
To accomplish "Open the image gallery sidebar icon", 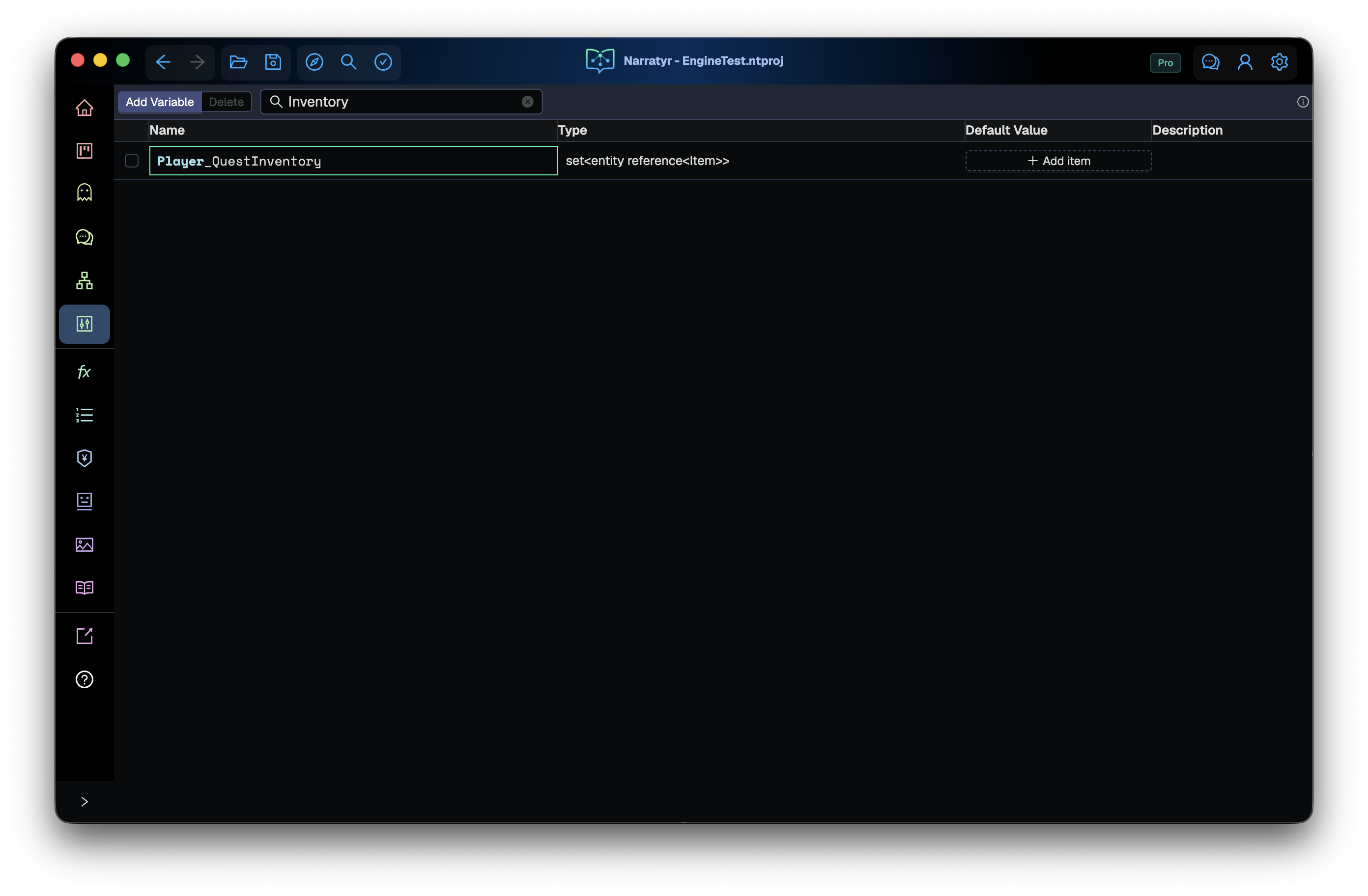I will click(x=85, y=544).
